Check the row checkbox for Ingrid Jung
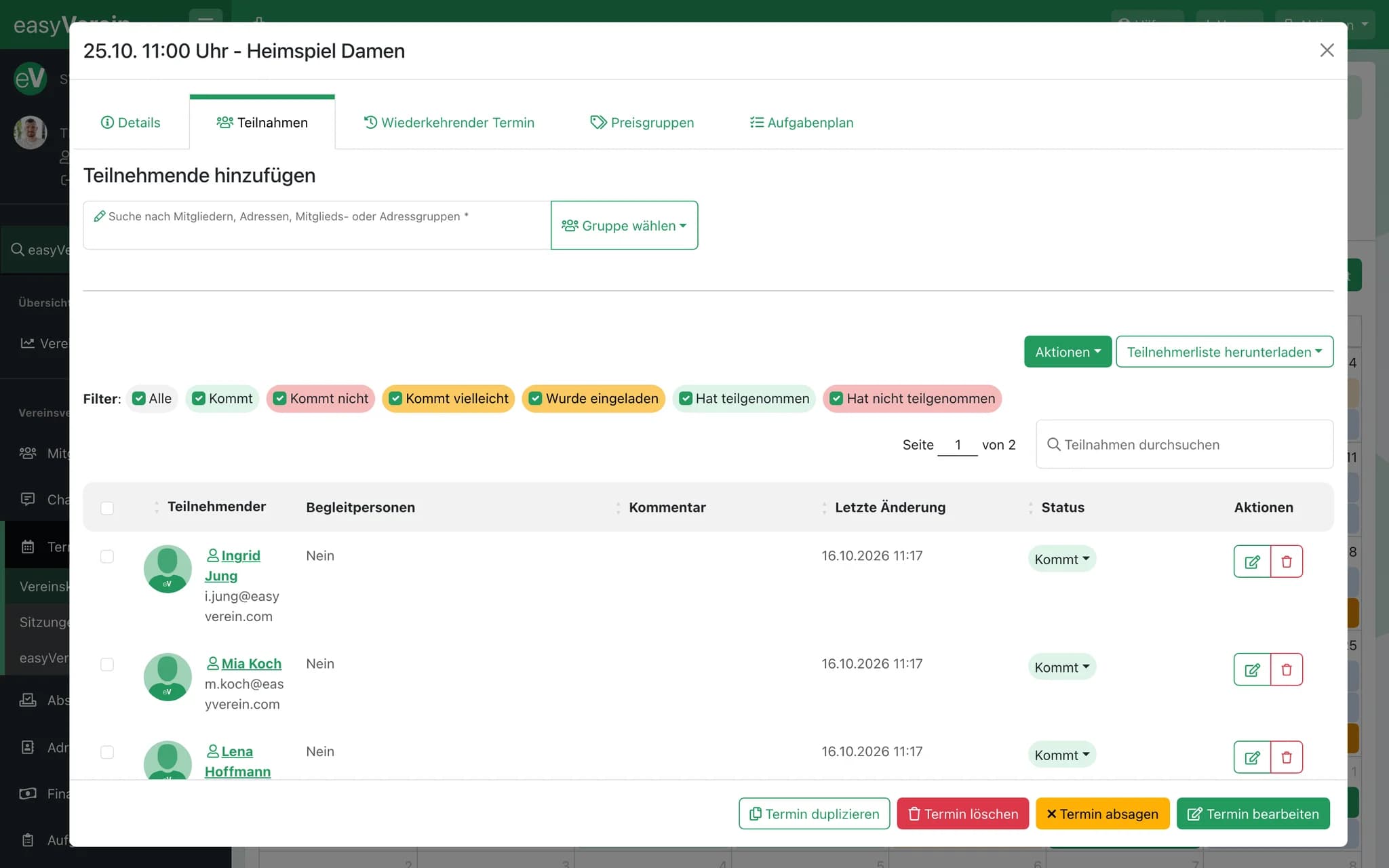The height and width of the screenshot is (868, 1389). click(107, 556)
